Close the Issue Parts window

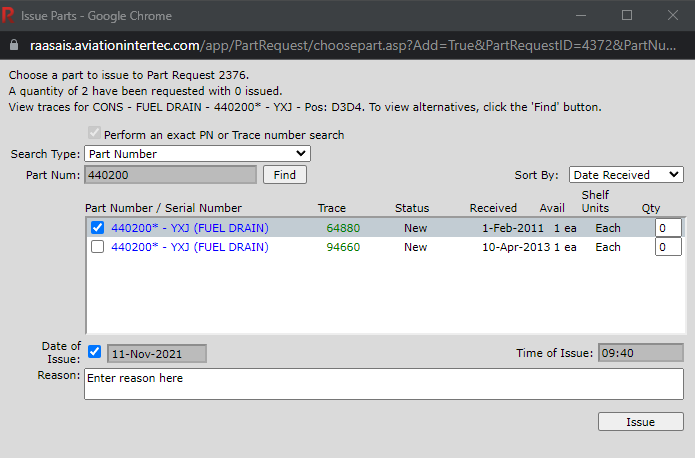pyautogui.click(x=672, y=16)
